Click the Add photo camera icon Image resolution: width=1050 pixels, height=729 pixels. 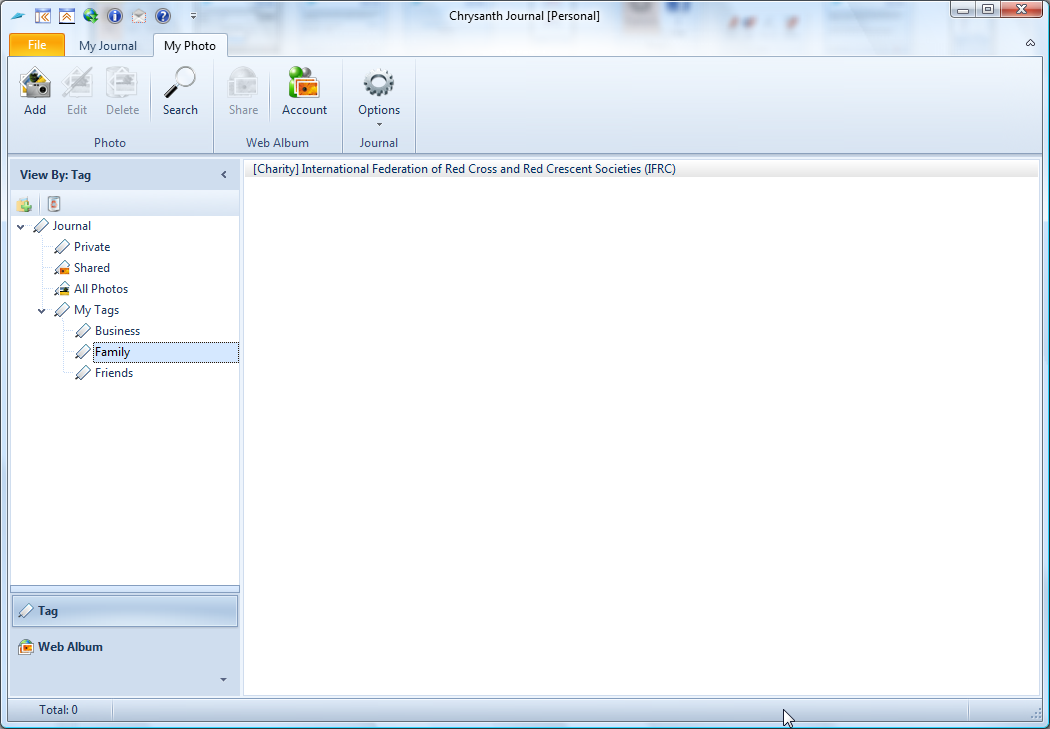35,91
